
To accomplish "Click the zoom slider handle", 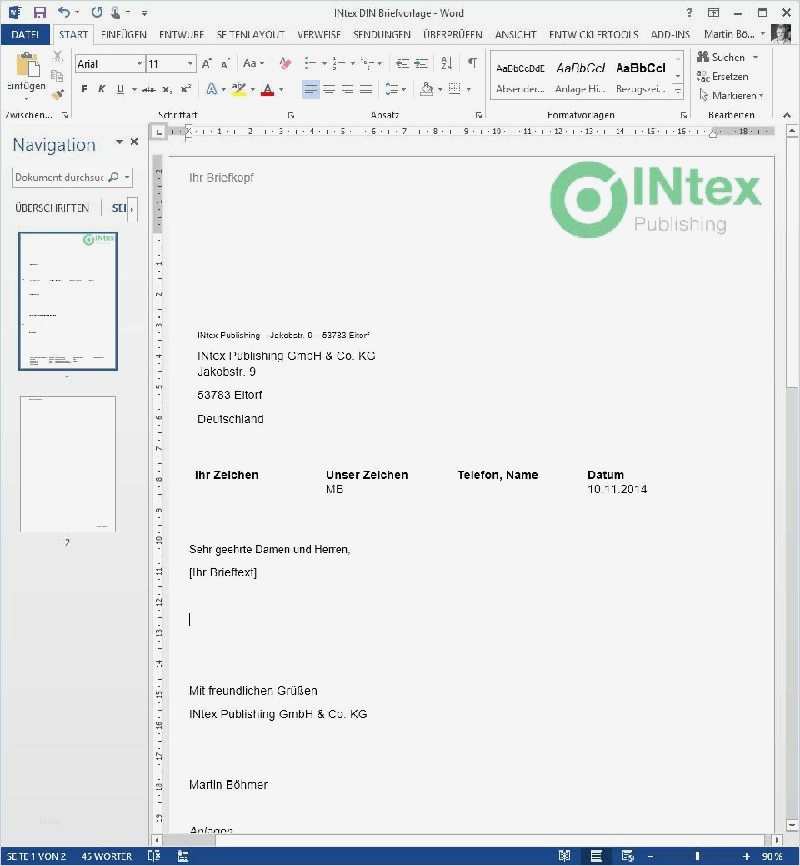I will pyautogui.click(x=697, y=857).
